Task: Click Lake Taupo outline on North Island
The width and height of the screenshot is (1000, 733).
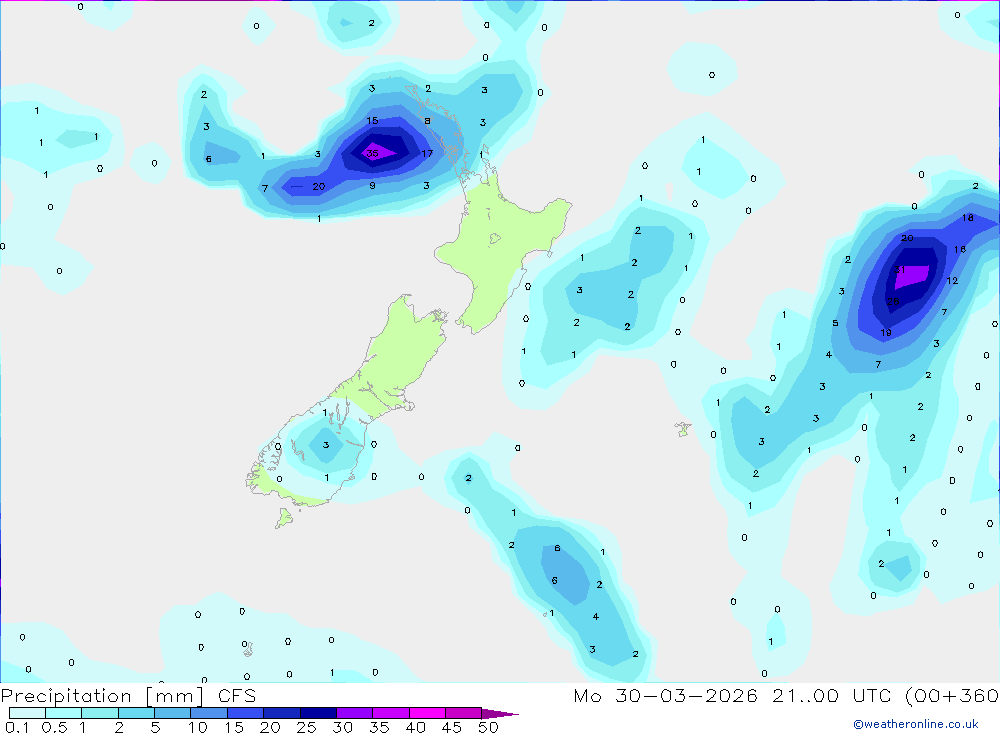Action: pos(496,239)
